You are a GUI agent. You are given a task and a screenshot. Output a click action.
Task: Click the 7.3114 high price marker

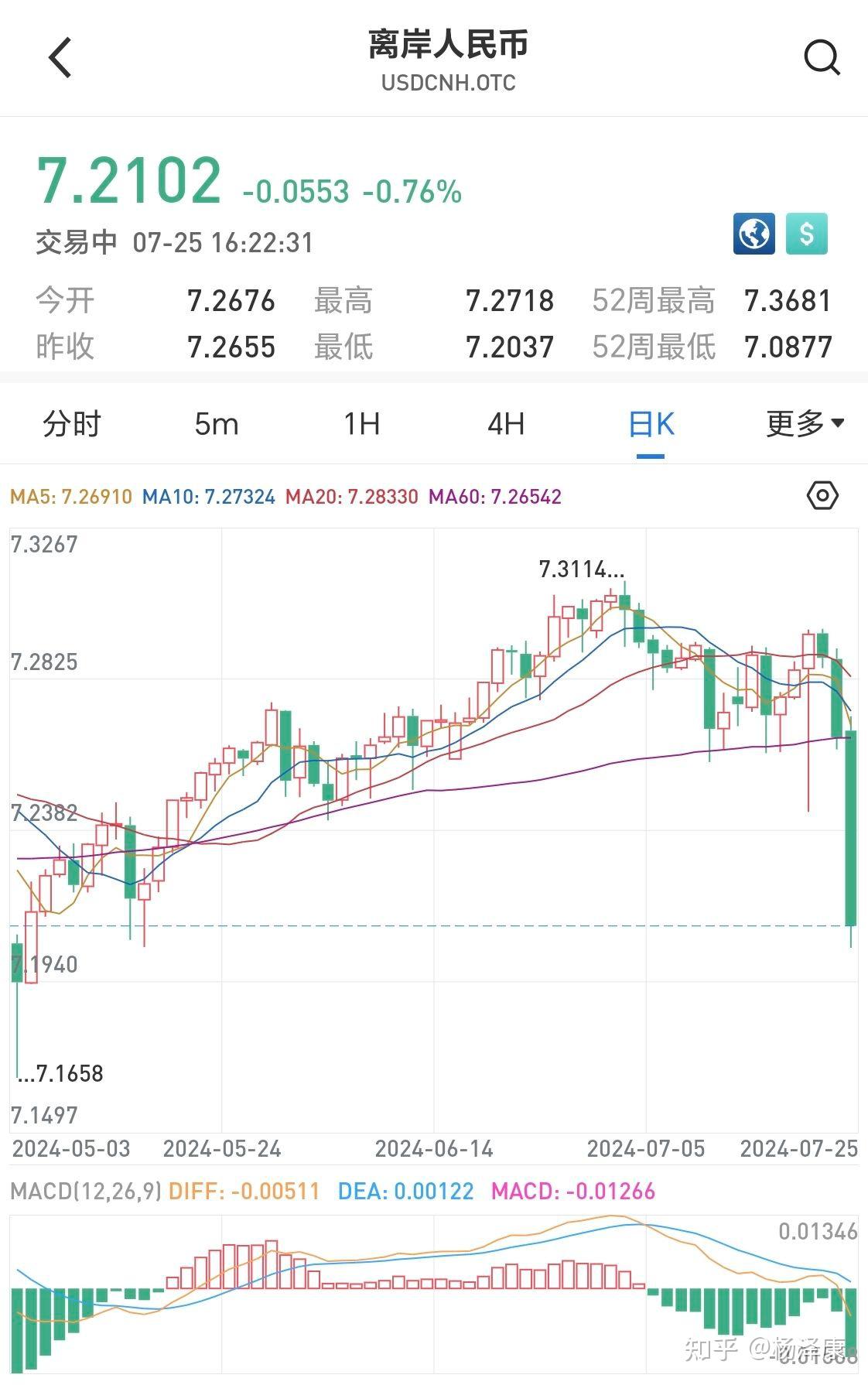tap(581, 570)
